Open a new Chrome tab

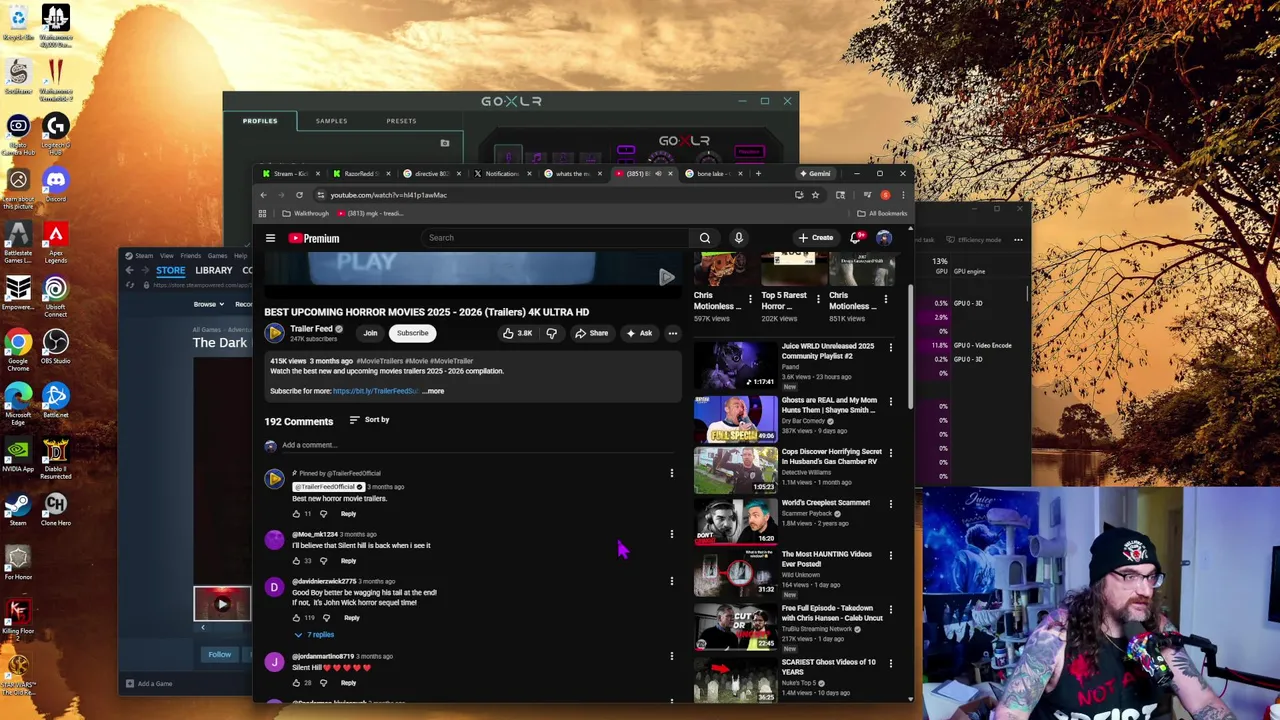click(758, 174)
